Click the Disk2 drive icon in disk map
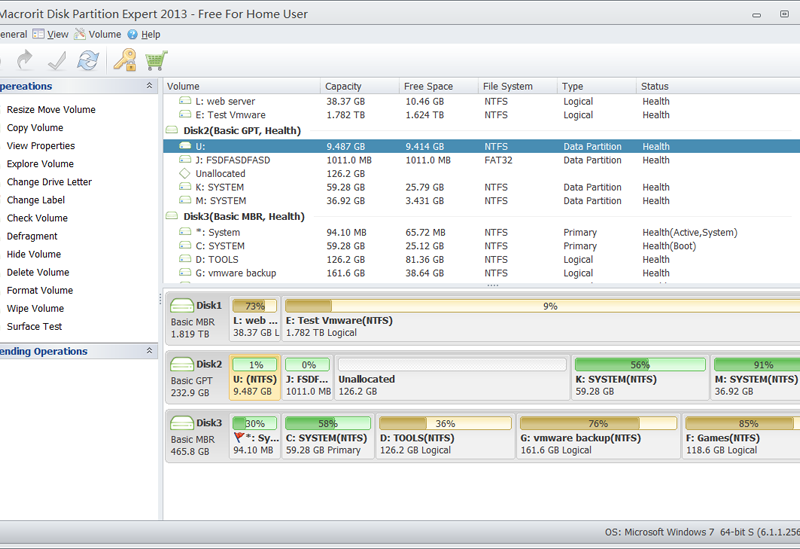This screenshot has height=549, width=800. pyautogui.click(x=182, y=364)
